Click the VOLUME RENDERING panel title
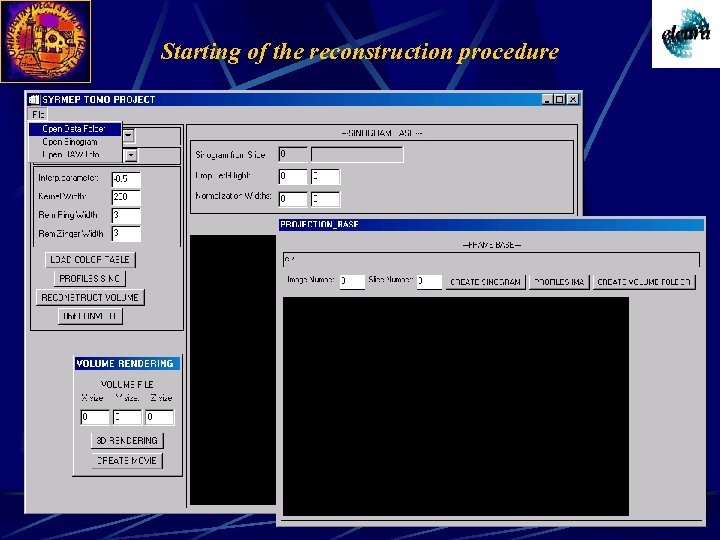720x540 pixels. (x=127, y=364)
